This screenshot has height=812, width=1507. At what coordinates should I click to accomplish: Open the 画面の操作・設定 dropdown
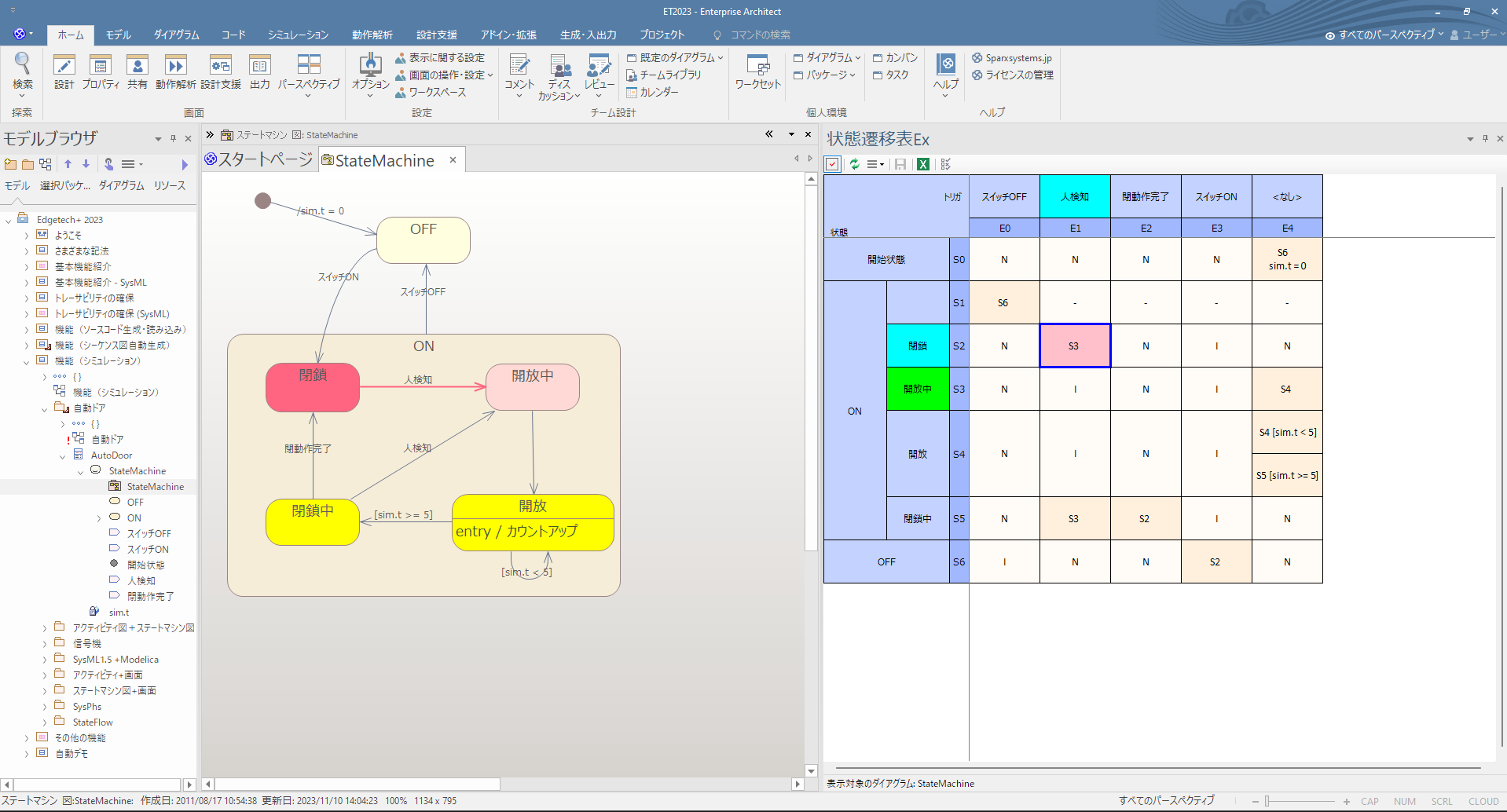(444, 75)
